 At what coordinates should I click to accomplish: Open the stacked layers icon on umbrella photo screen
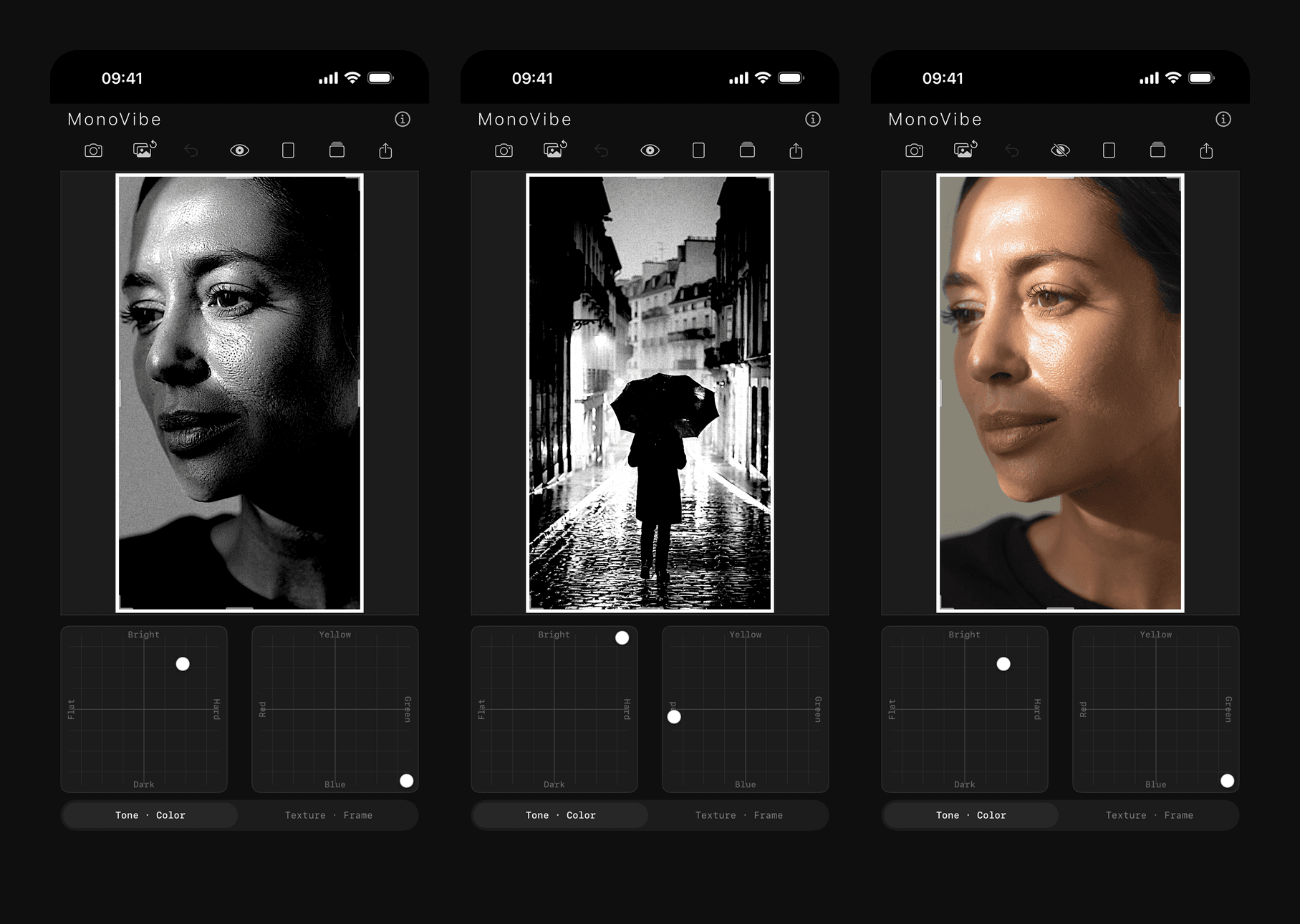pos(747,150)
